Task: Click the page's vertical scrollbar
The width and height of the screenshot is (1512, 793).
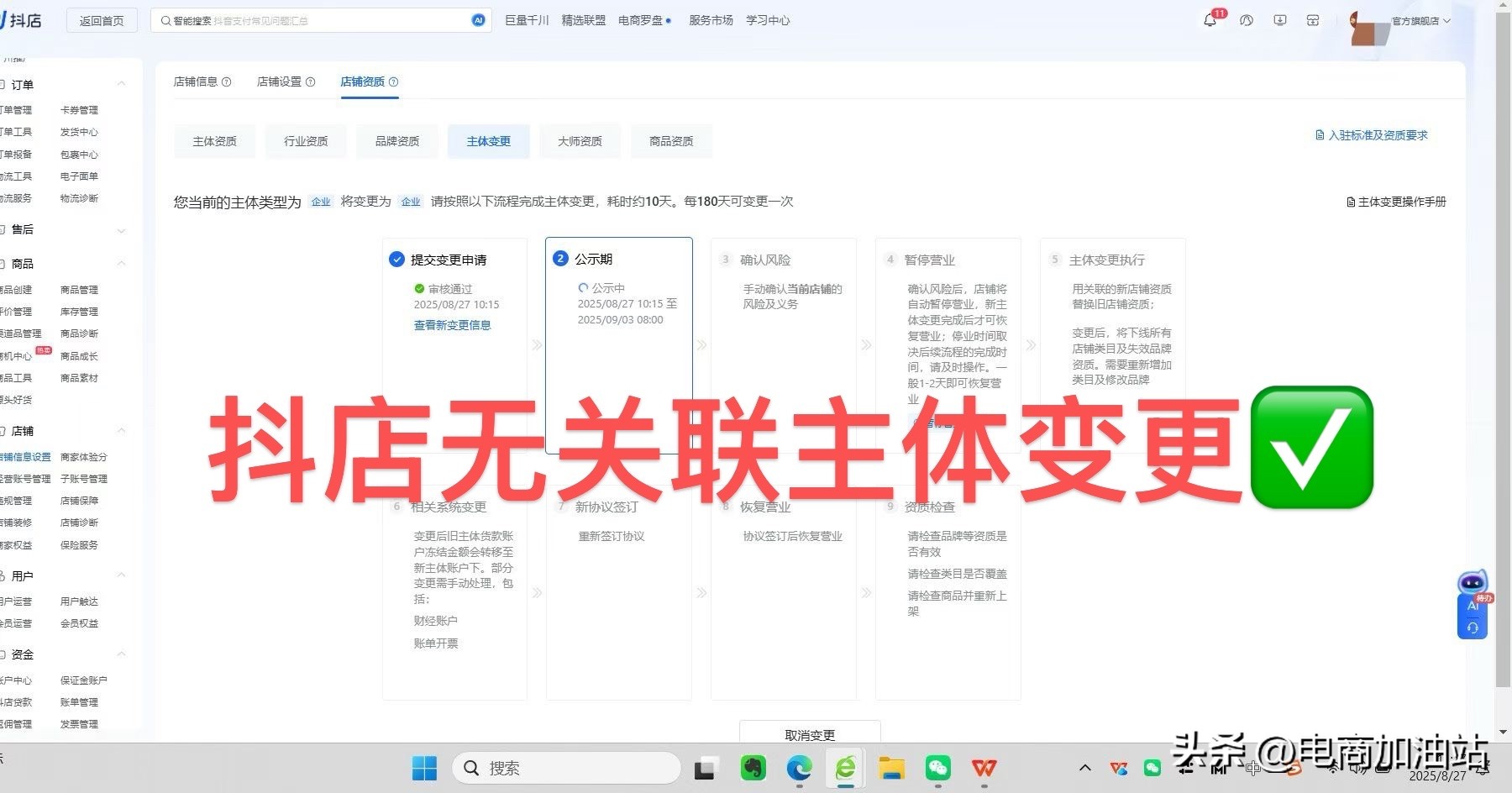Action: [x=1503, y=336]
